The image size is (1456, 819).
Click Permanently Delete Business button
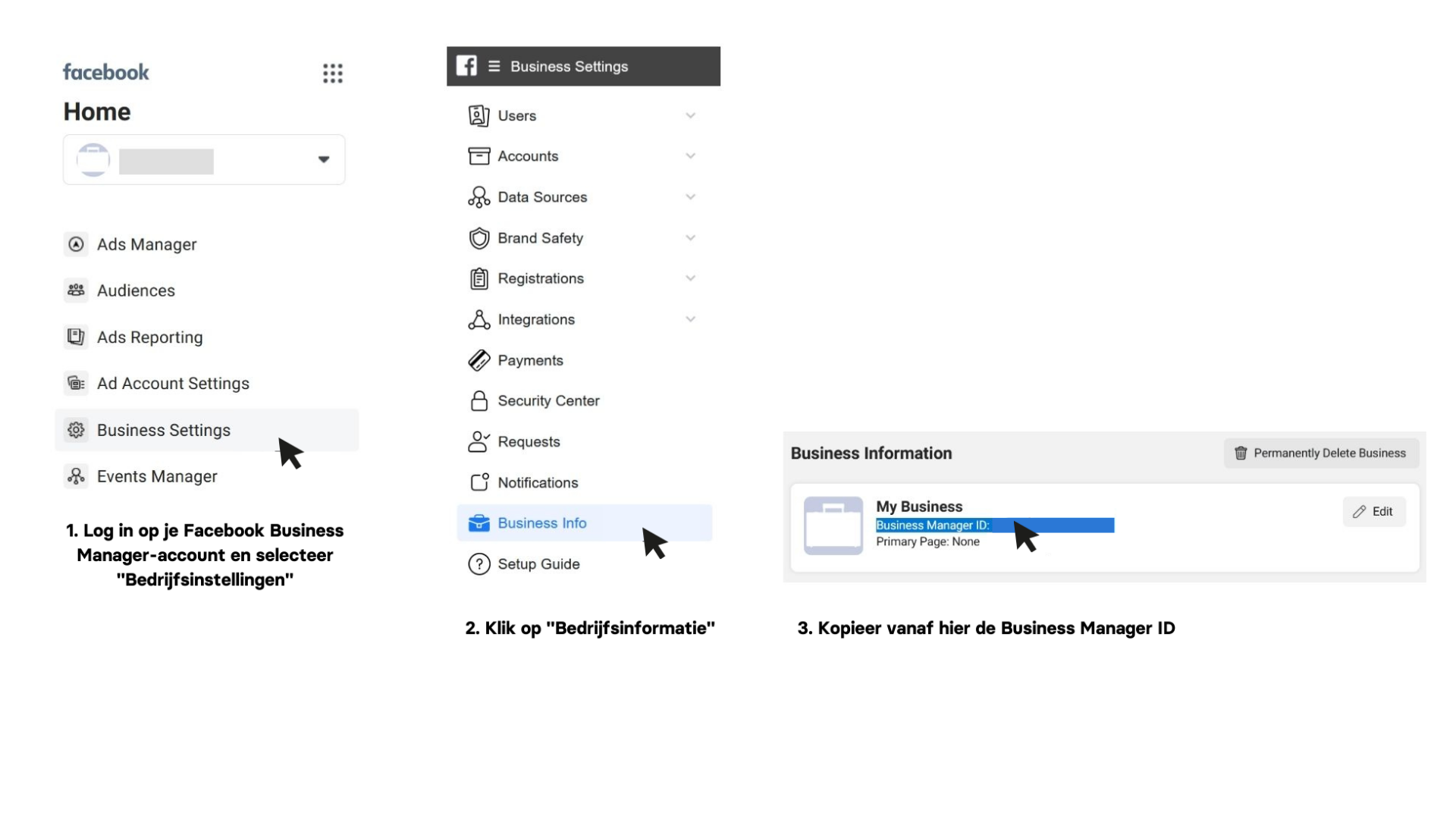click(1320, 453)
